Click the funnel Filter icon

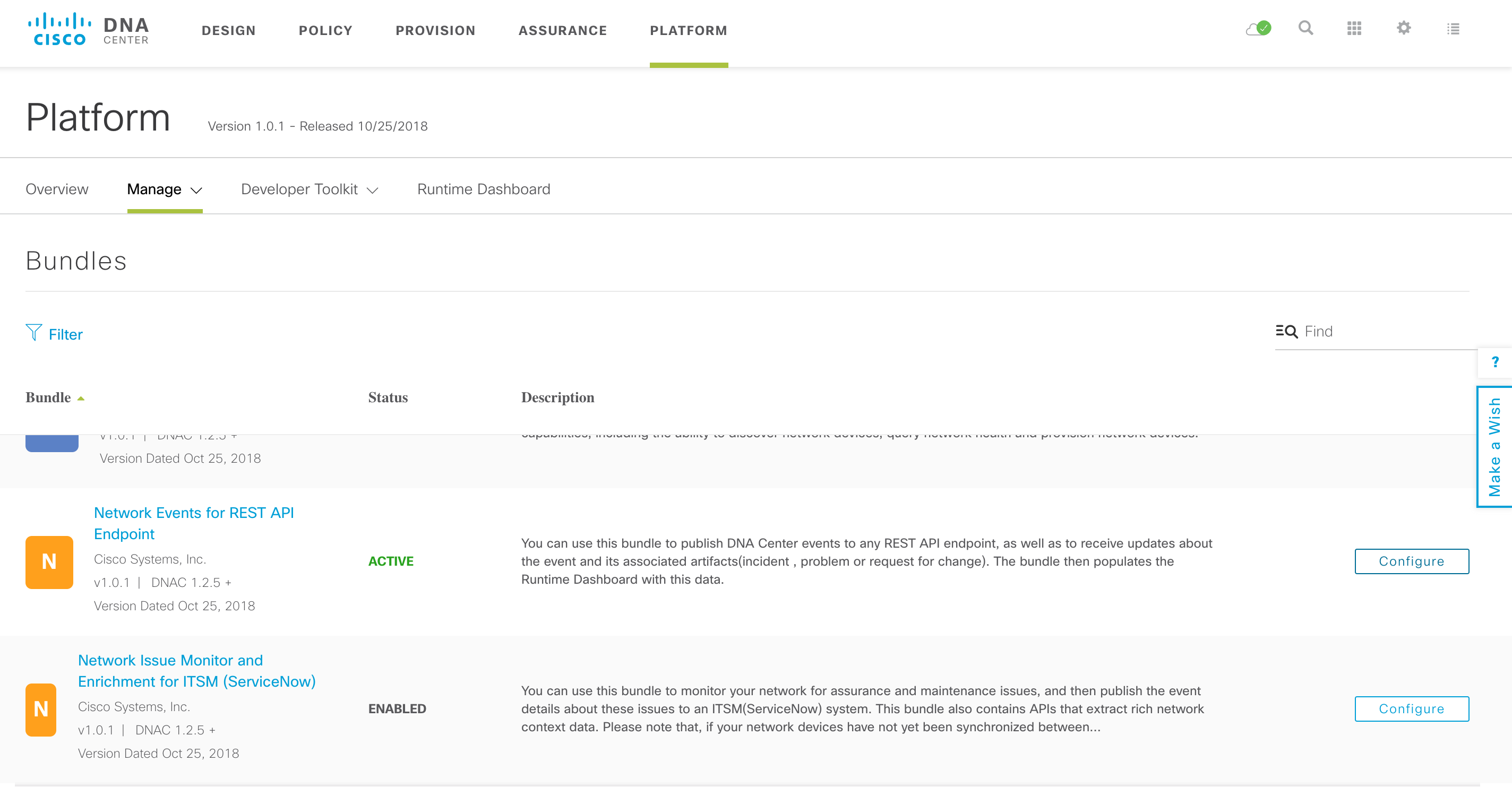tap(34, 333)
